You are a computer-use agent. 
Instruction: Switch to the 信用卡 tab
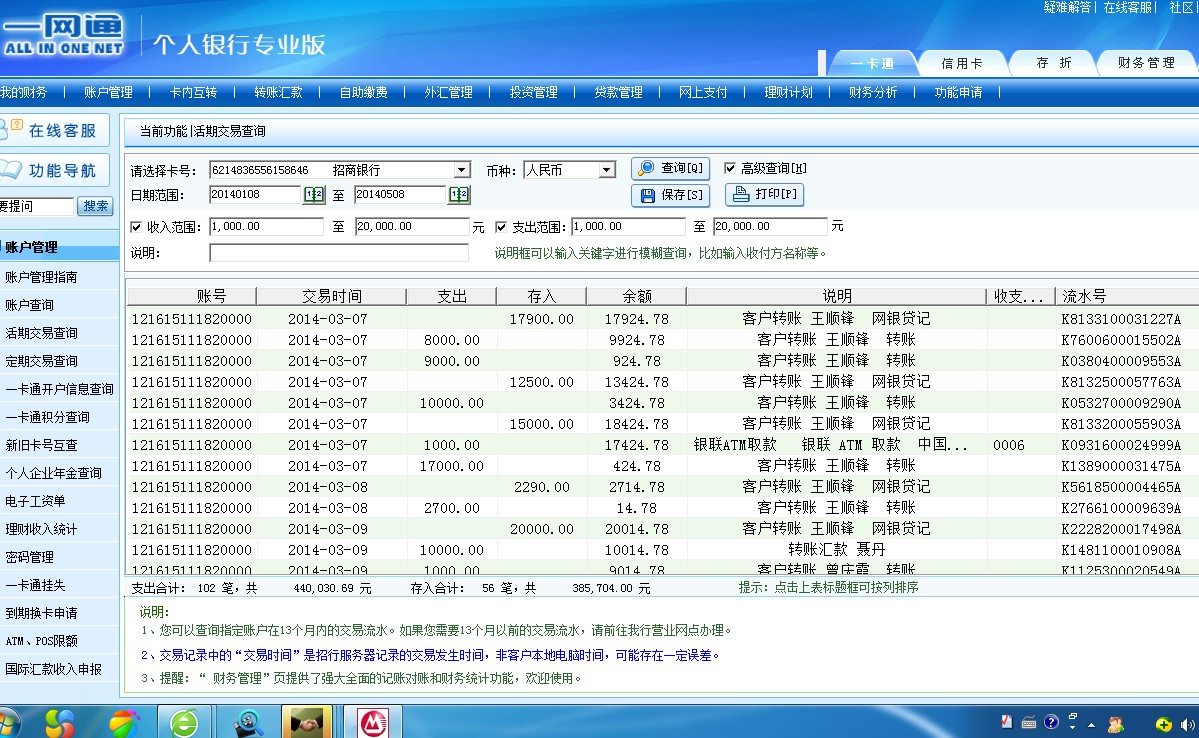[961, 63]
